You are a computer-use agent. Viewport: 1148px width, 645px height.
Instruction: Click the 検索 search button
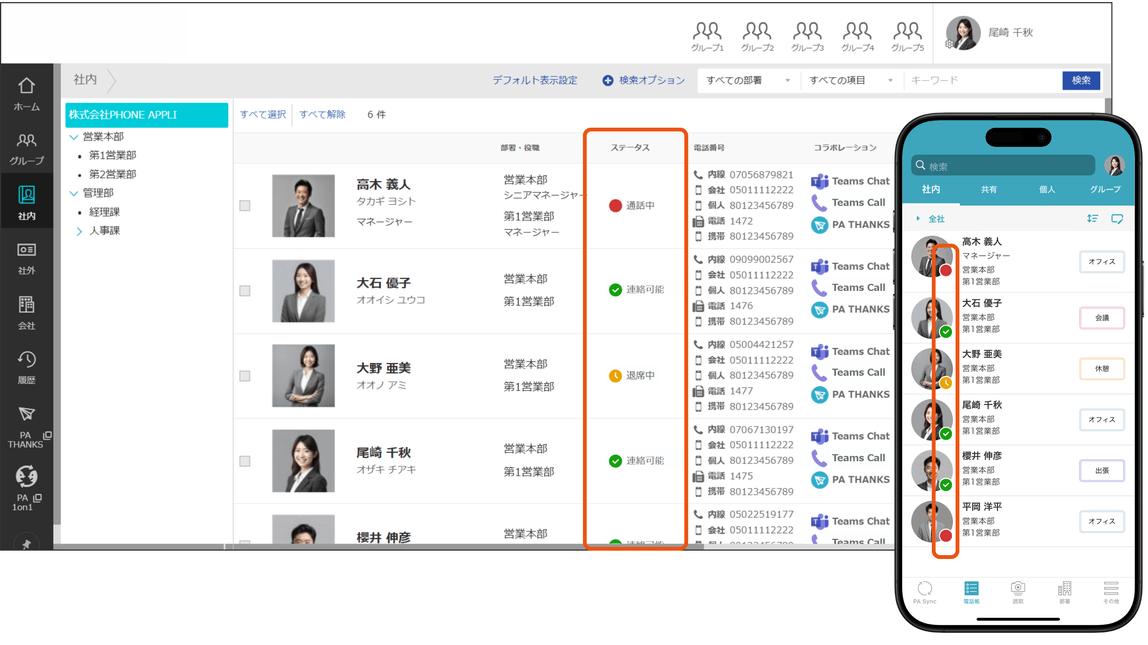(x=1081, y=81)
